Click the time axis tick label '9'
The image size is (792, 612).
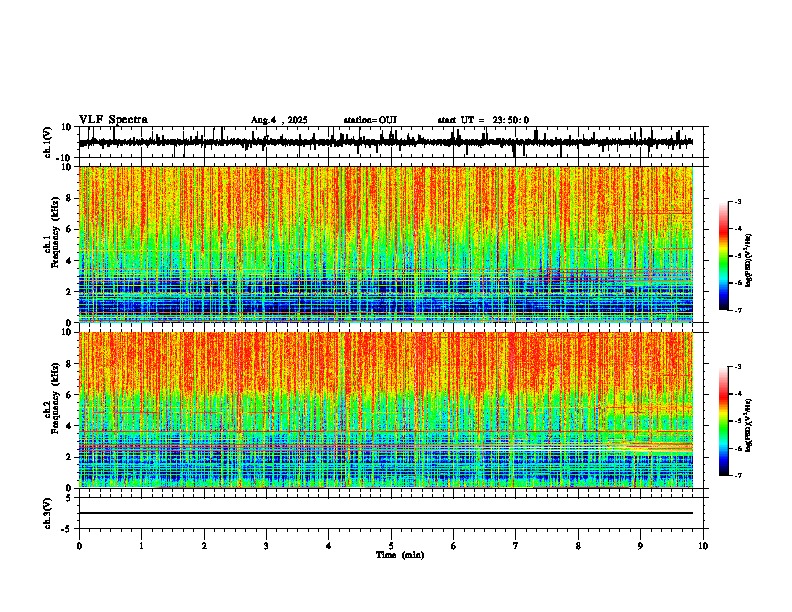pyautogui.click(x=640, y=546)
